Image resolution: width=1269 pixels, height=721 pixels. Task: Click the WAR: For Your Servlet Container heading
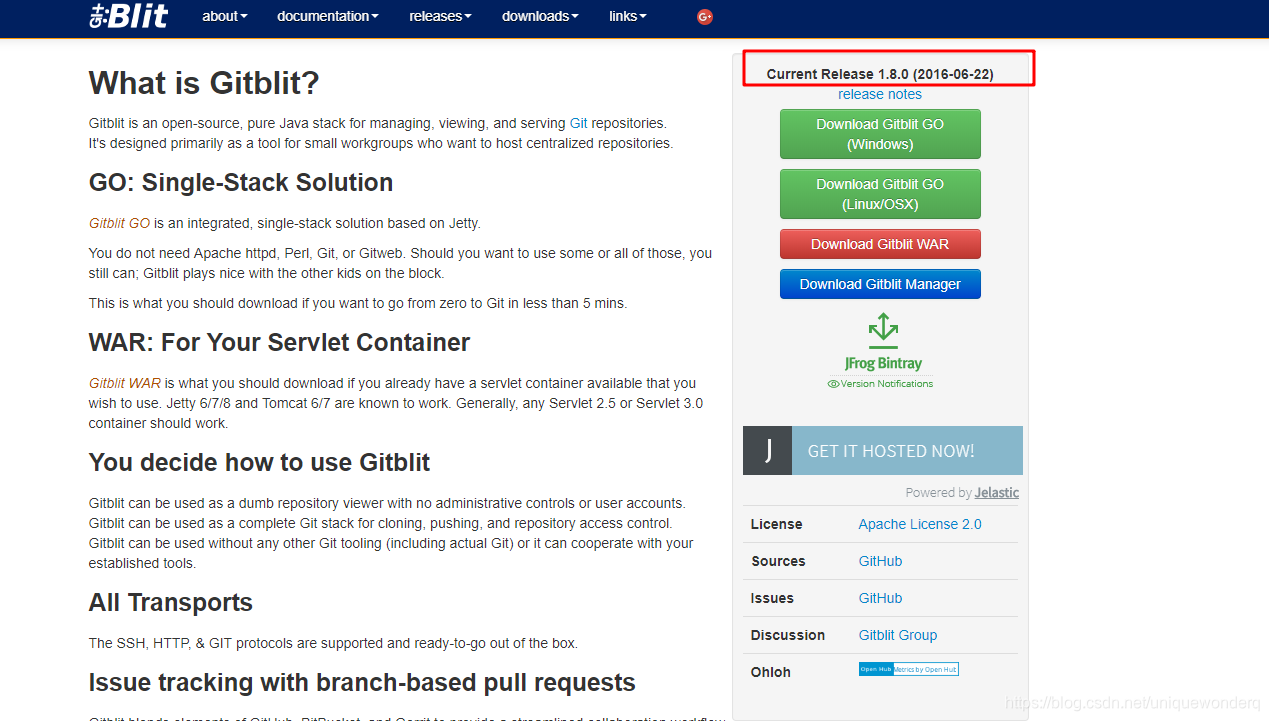click(279, 343)
